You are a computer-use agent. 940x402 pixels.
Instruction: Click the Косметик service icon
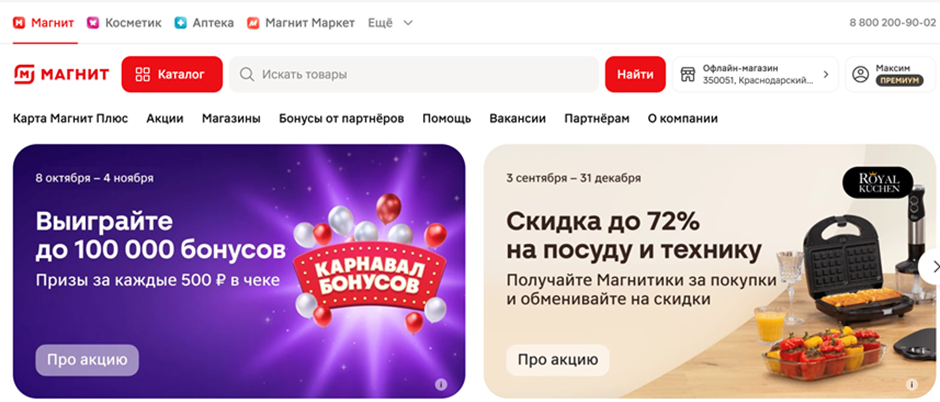[93, 23]
